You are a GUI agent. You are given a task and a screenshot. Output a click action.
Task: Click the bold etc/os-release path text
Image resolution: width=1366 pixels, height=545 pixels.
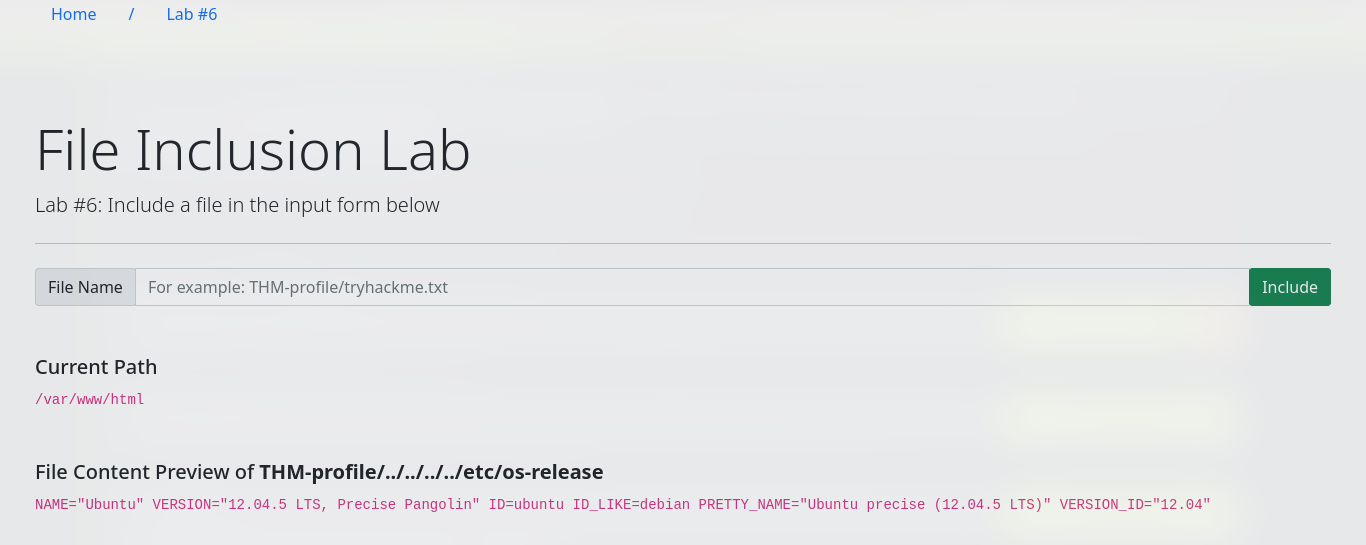[x=533, y=472]
